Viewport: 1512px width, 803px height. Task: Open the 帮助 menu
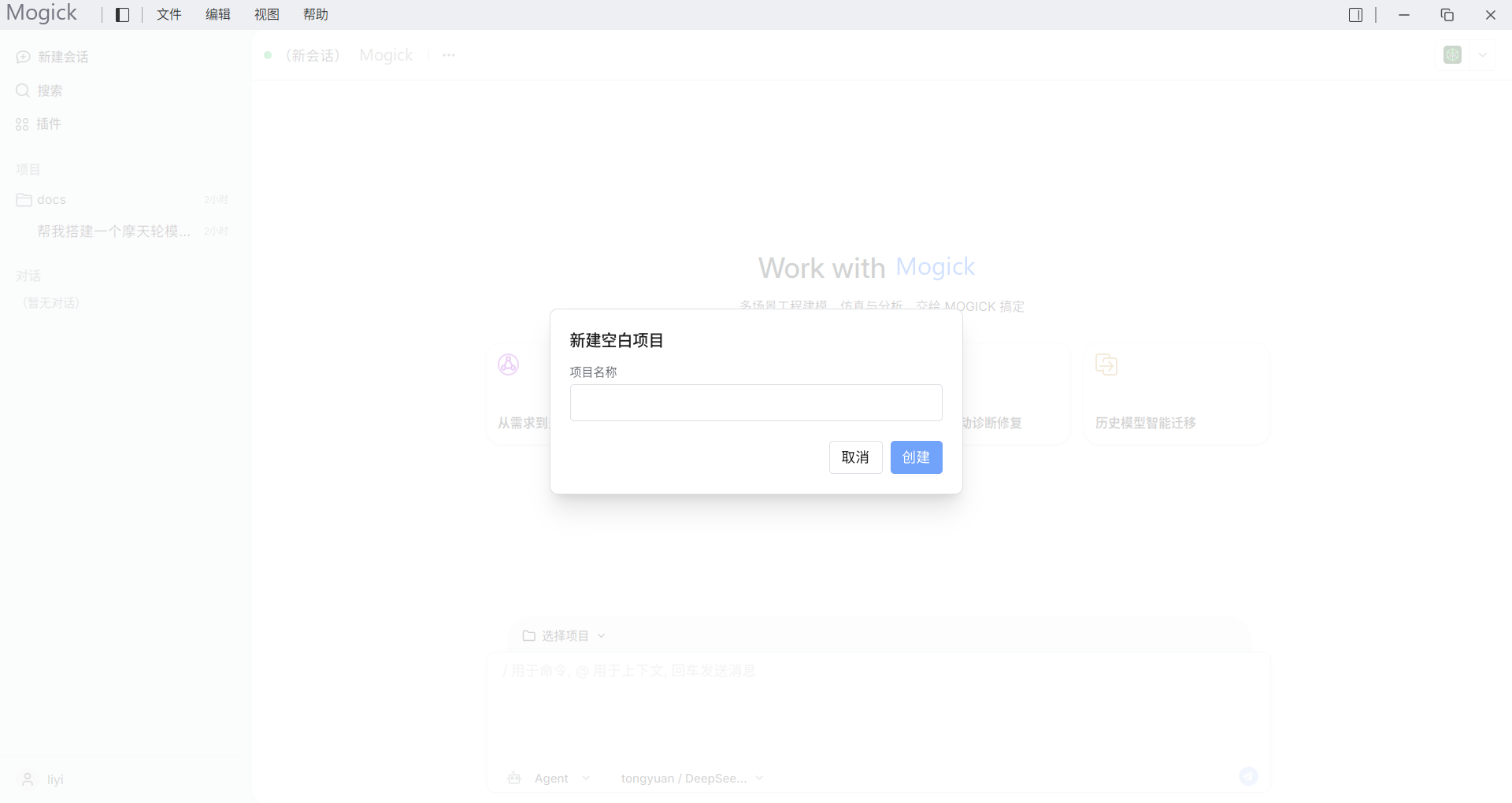click(x=316, y=15)
